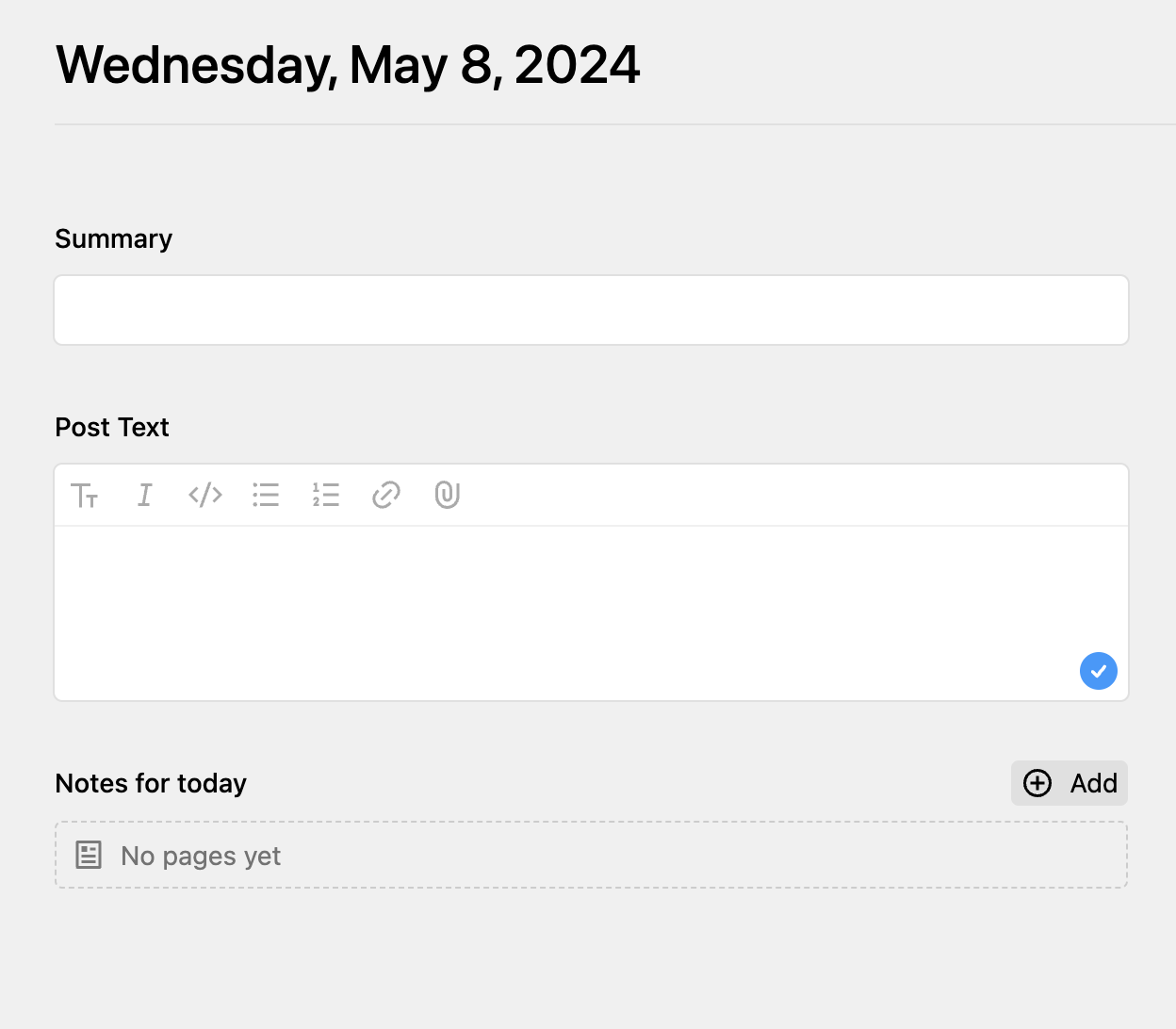This screenshot has width=1176, height=1029.
Task: Click the divider line below the date heading
Action: click(x=615, y=124)
